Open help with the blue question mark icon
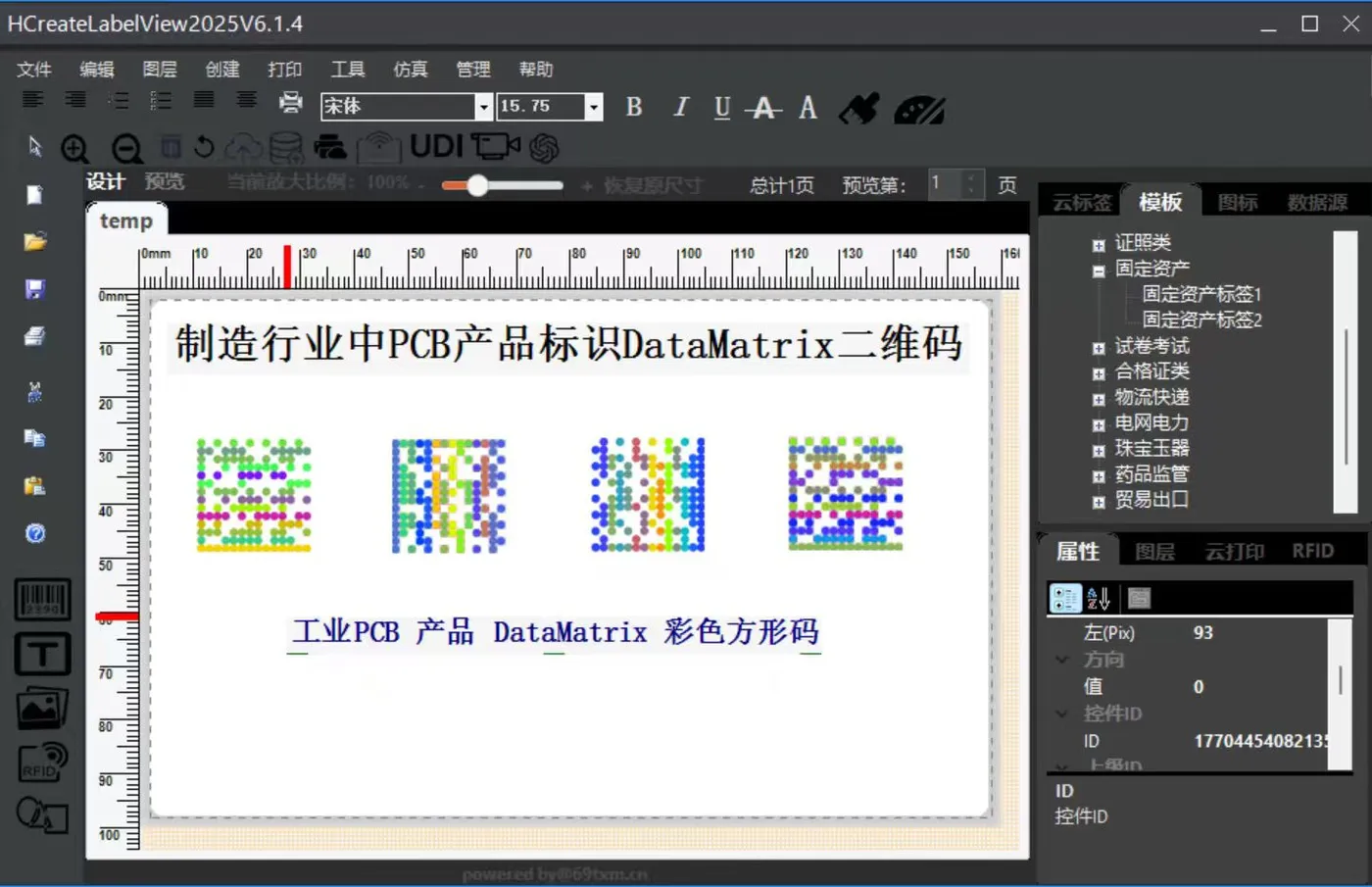This screenshot has height=887, width=1372. click(x=35, y=533)
